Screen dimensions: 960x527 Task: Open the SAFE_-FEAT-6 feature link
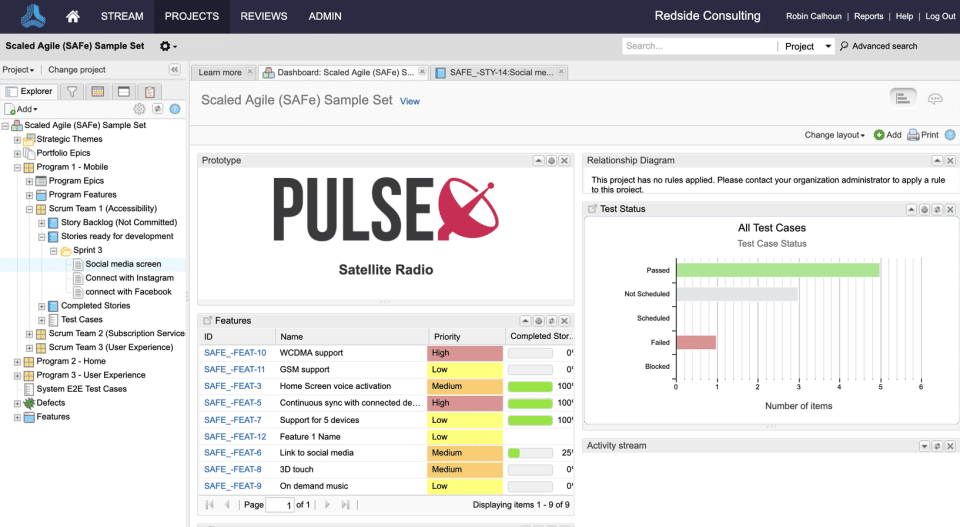coord(233,452)
